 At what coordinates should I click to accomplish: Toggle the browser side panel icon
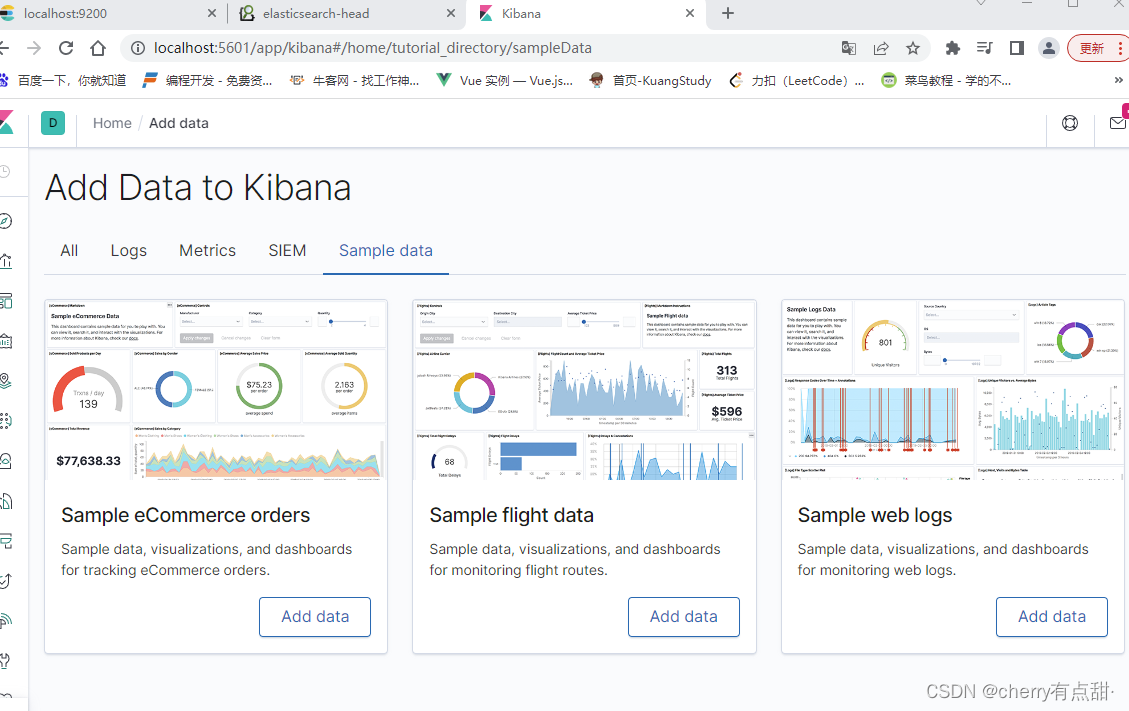[1017, 48]
